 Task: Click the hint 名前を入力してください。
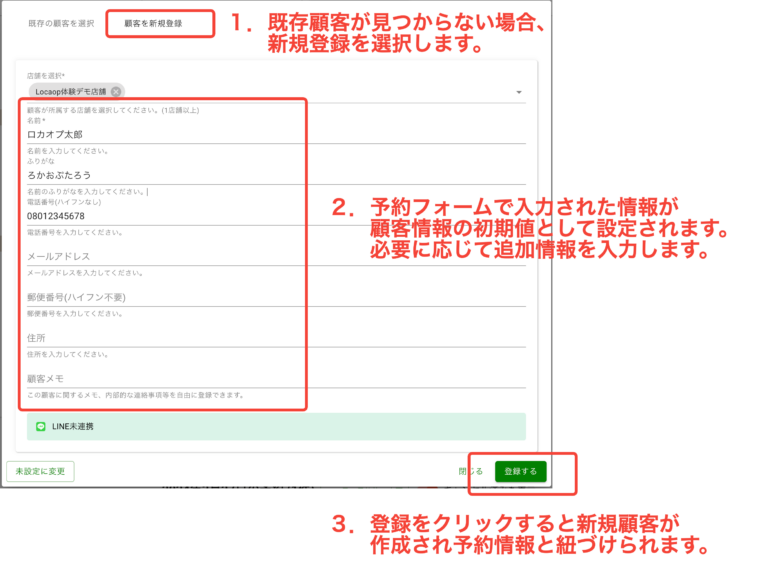click(x=68, y=151)
